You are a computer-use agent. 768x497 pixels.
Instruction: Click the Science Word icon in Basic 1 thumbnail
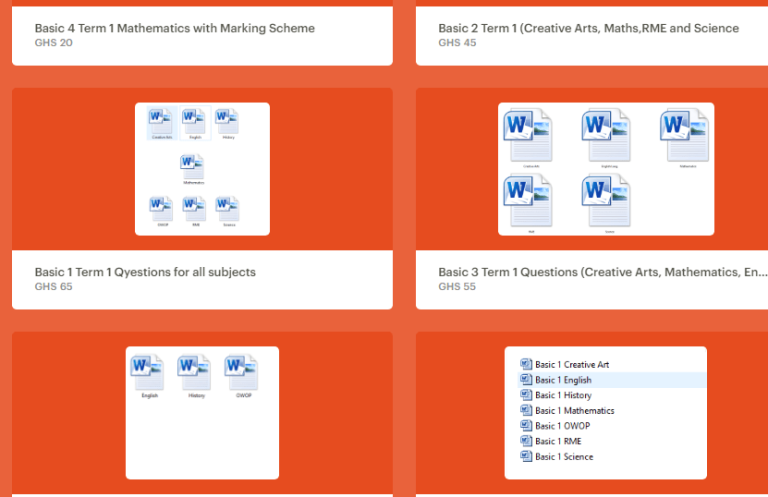[x=228, y=211]
